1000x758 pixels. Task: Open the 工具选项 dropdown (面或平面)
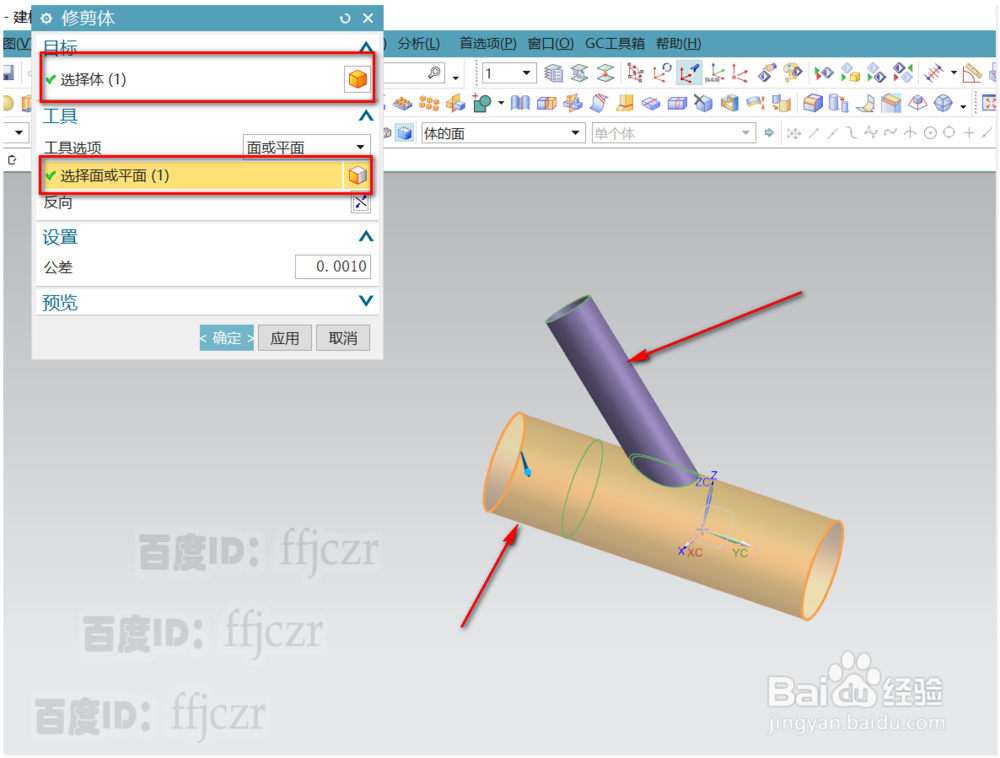coord(307,147)
